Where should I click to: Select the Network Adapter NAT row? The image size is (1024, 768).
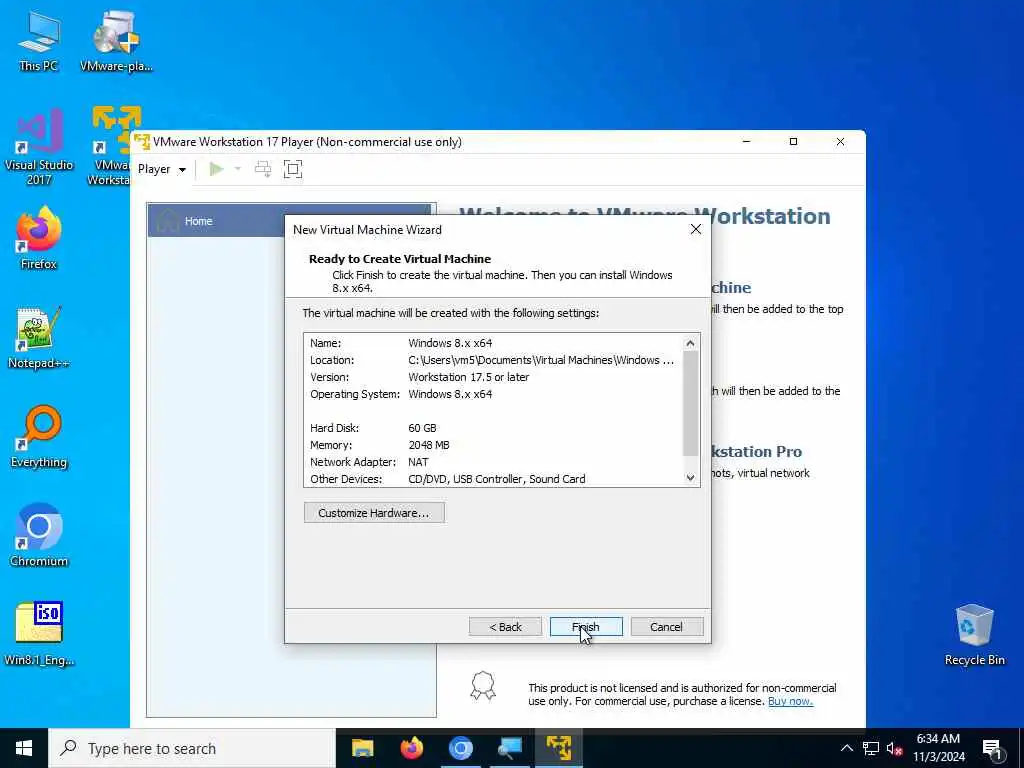(x=494, y=462)
